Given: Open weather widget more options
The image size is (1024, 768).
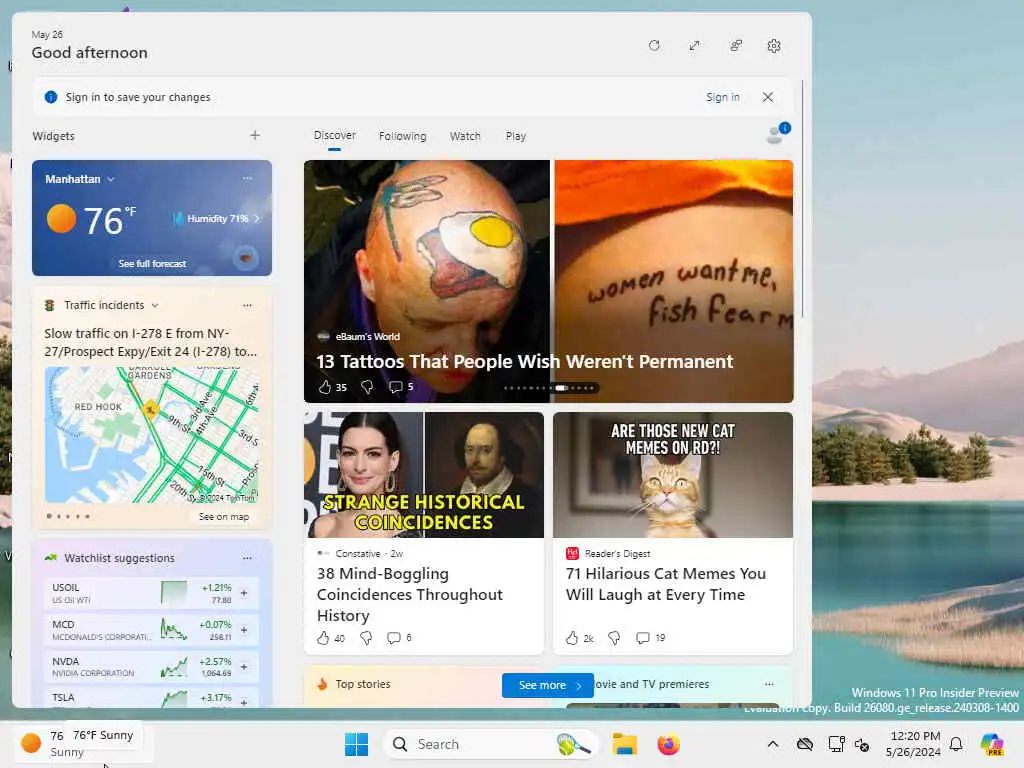Looking at the screenshot, I should pos(248,178).
